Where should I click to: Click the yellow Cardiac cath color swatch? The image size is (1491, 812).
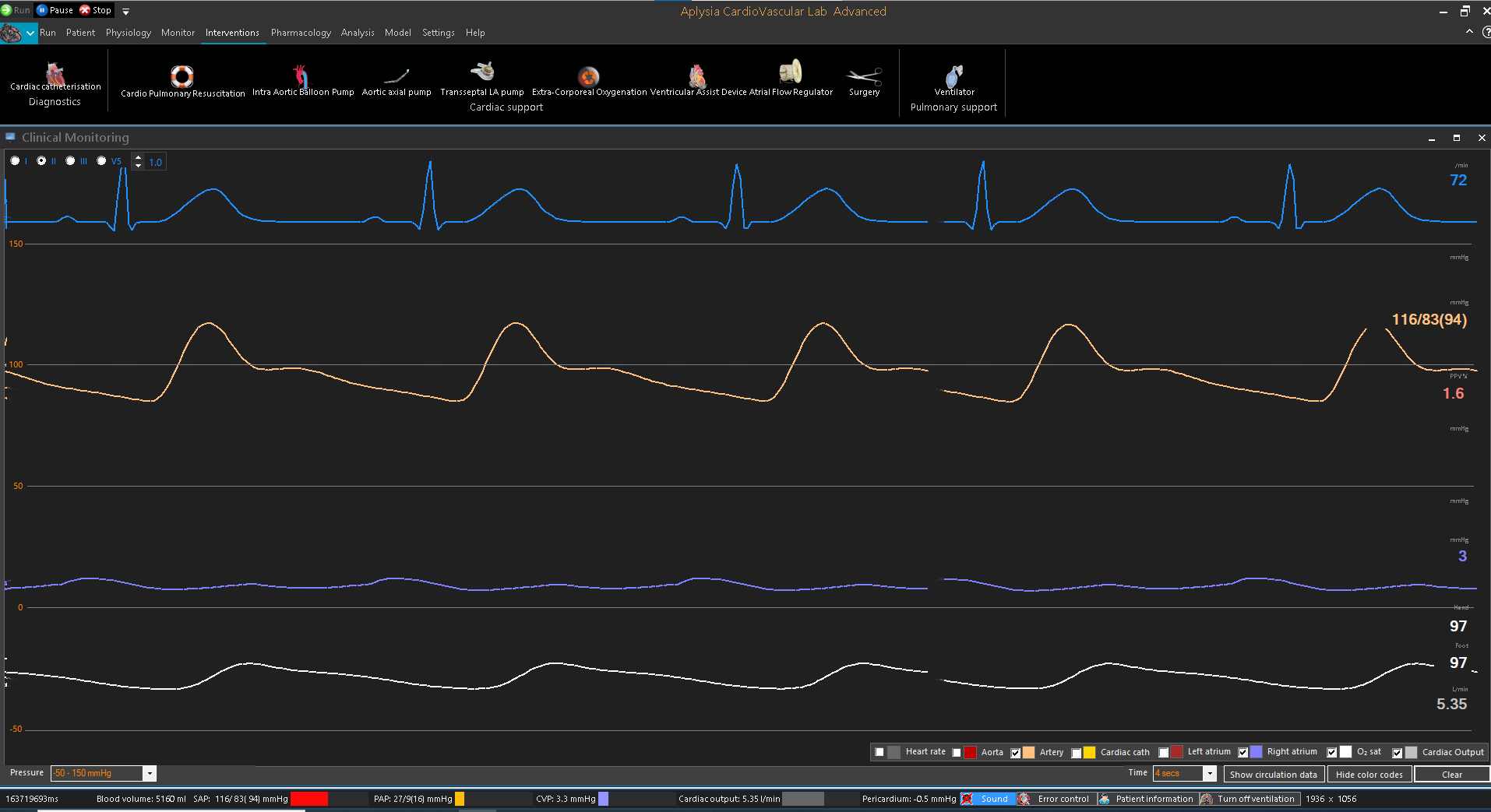[1090, 753]
